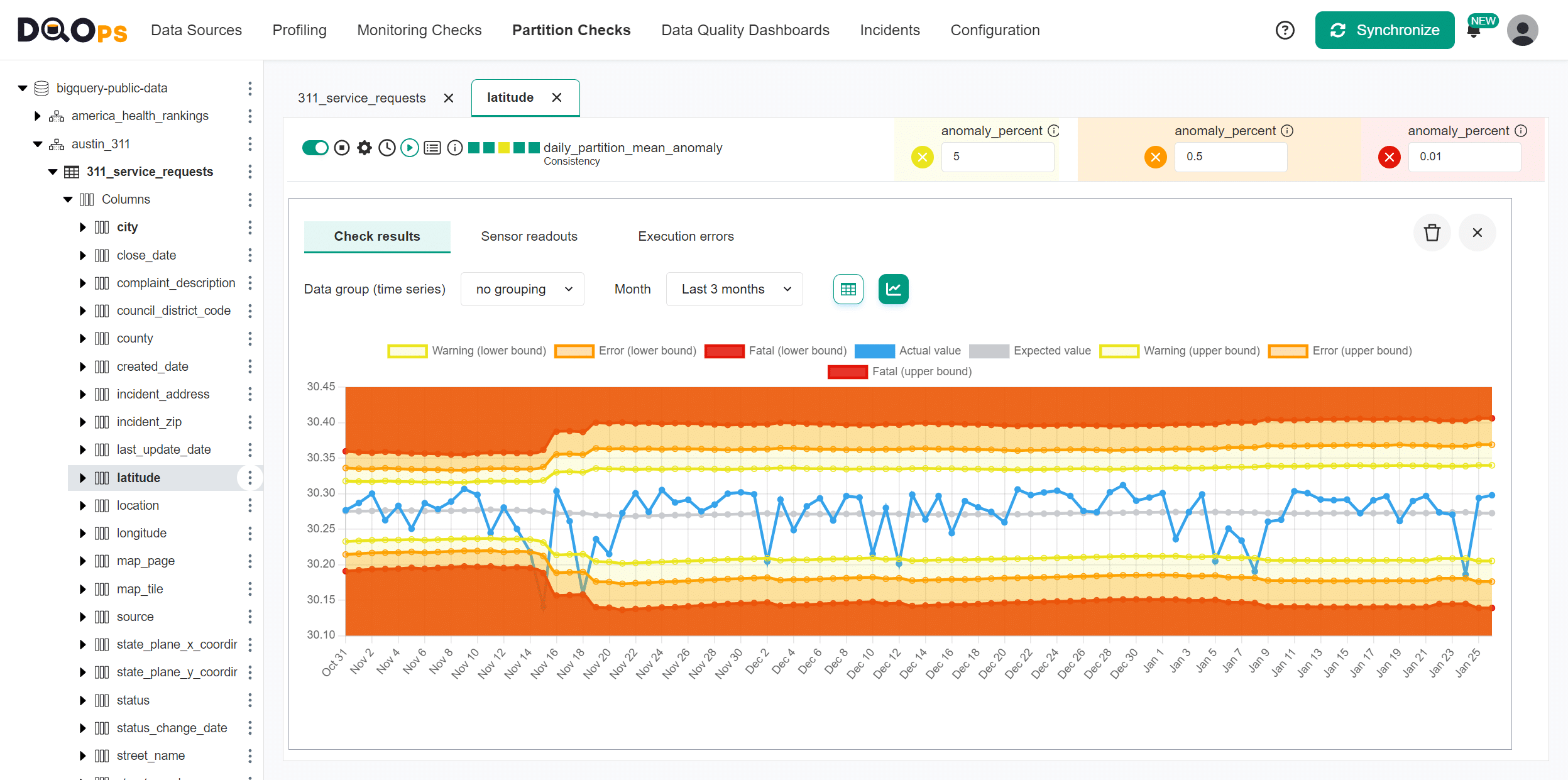1568x780 pixels.
Task: Enable the daily_partition_mean_anomaly check toggle
Action: [316, 148]
